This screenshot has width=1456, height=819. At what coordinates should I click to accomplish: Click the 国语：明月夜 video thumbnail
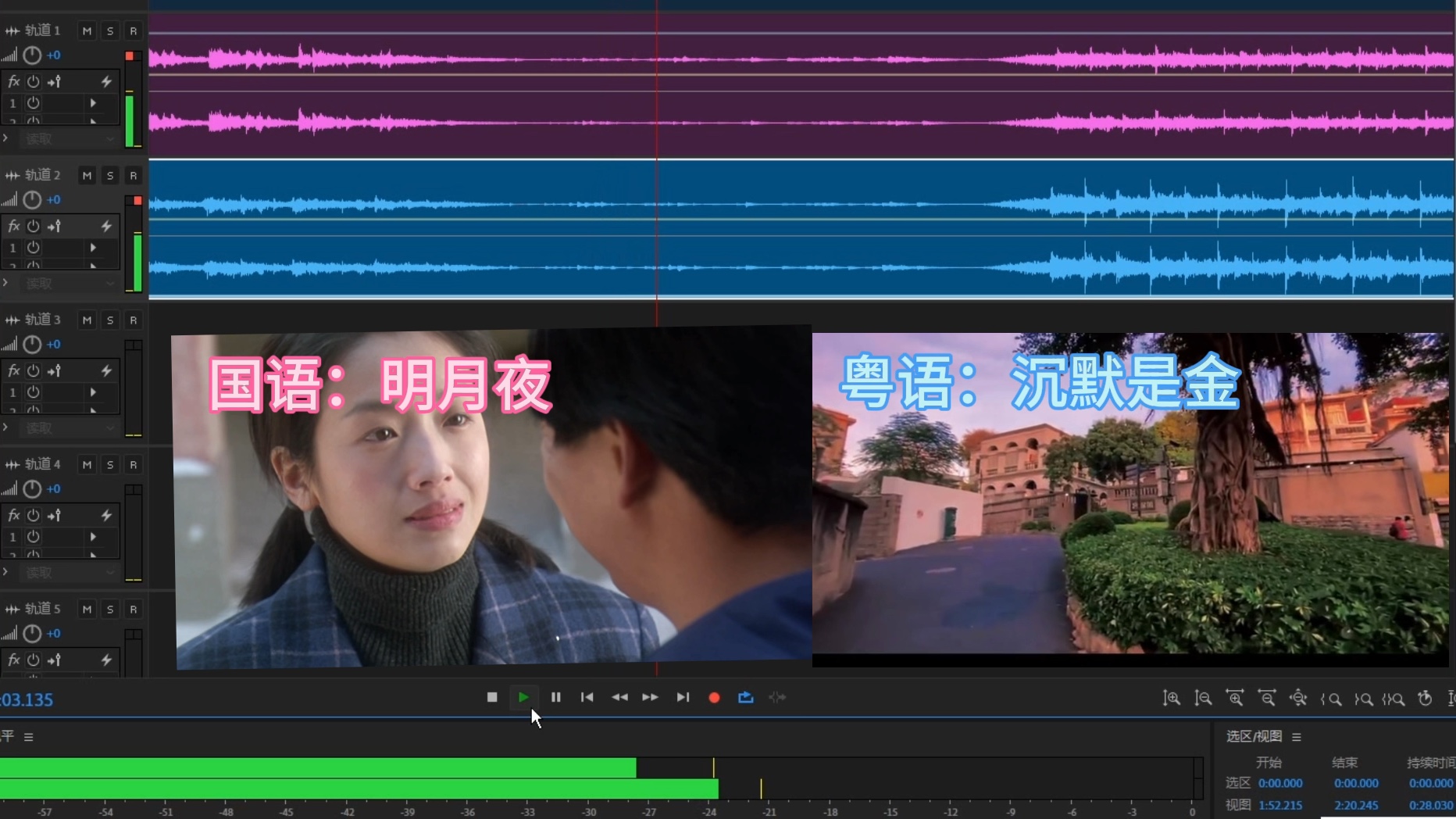click(492, 498)
